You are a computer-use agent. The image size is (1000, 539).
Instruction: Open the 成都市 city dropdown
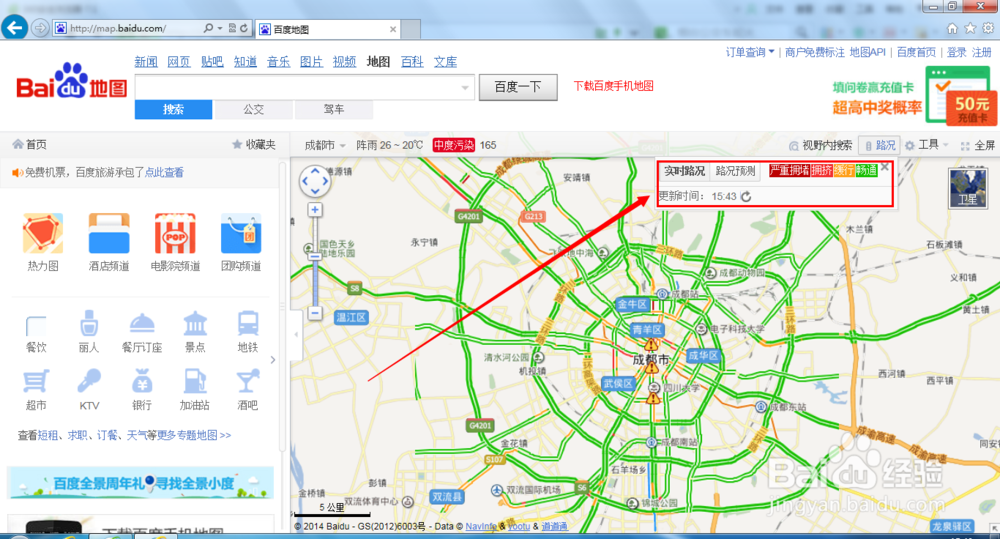click(x=325, y=145)
